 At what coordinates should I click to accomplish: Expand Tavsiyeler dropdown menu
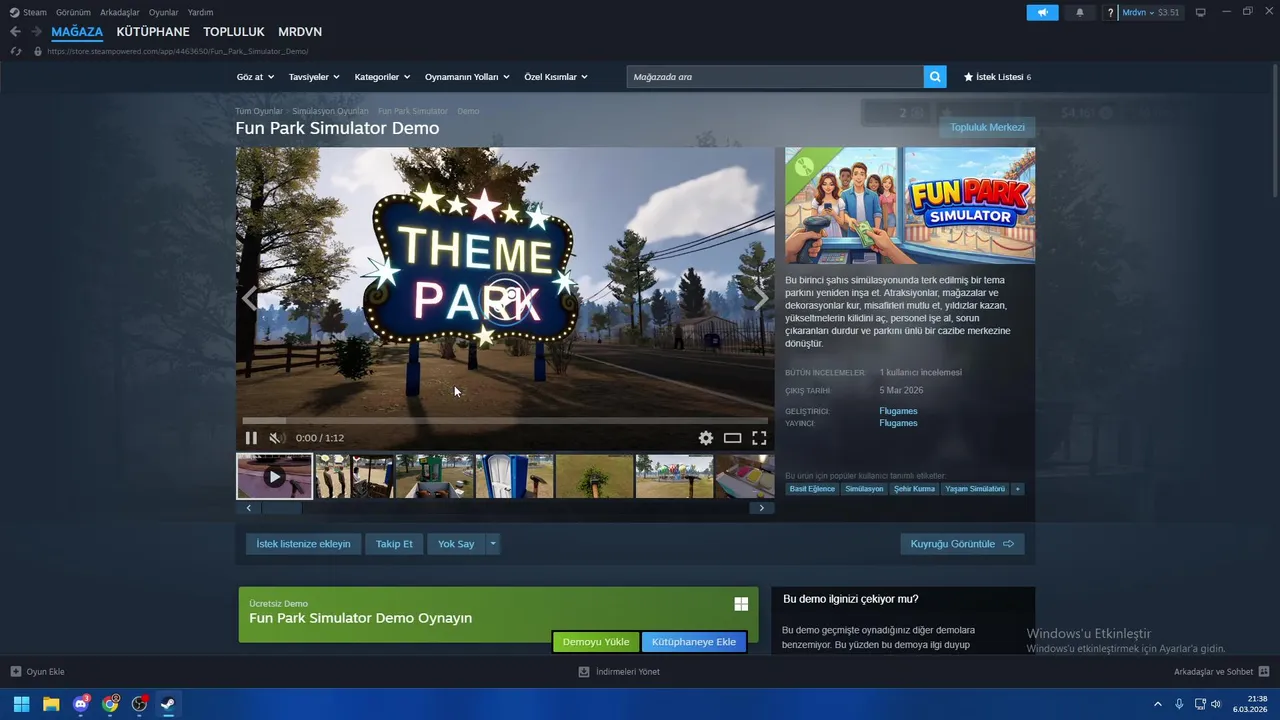pyautogui.click(x=314, y=77)
